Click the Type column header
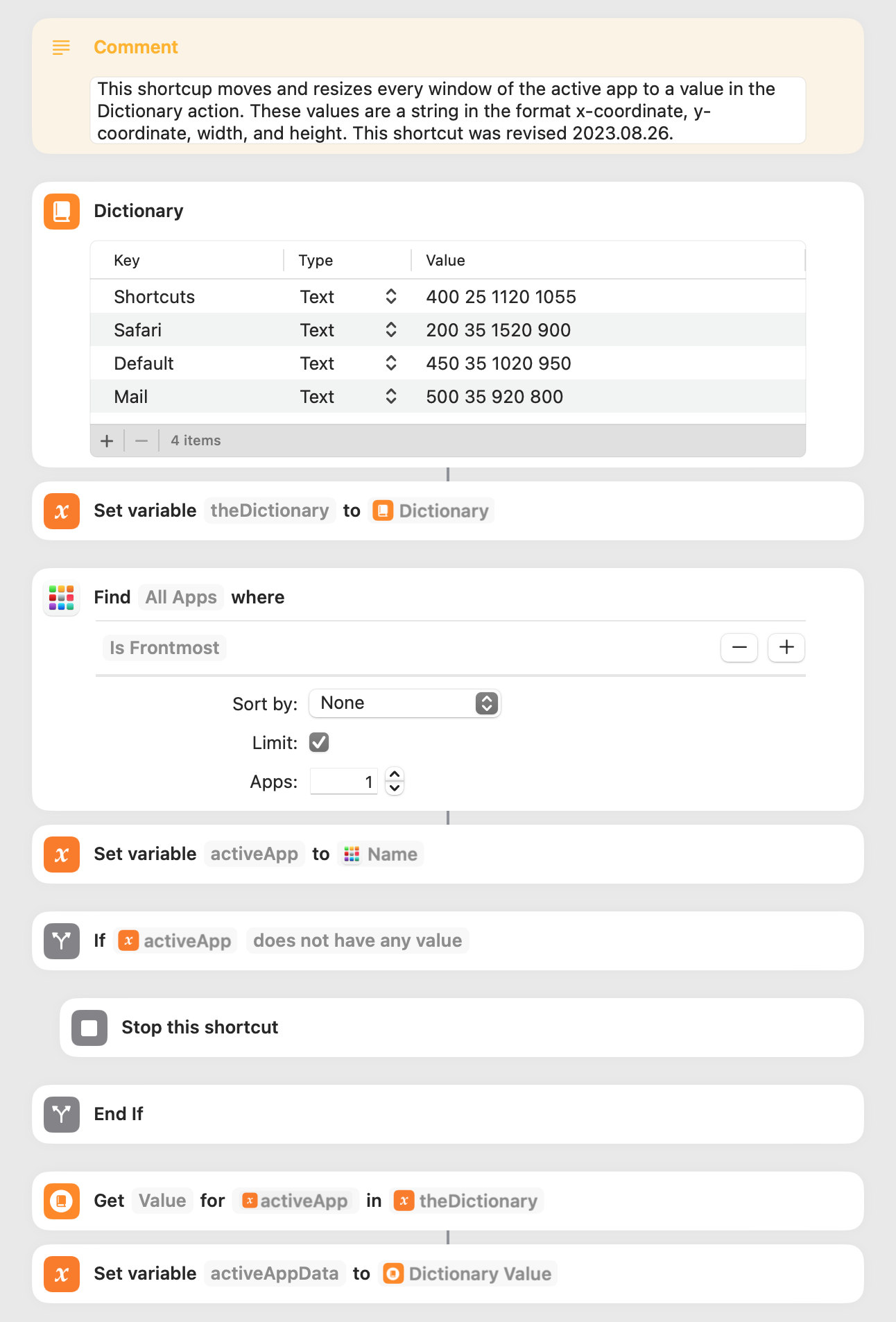Viewport: 896px width, 1322px height. [x=316, y=261]
